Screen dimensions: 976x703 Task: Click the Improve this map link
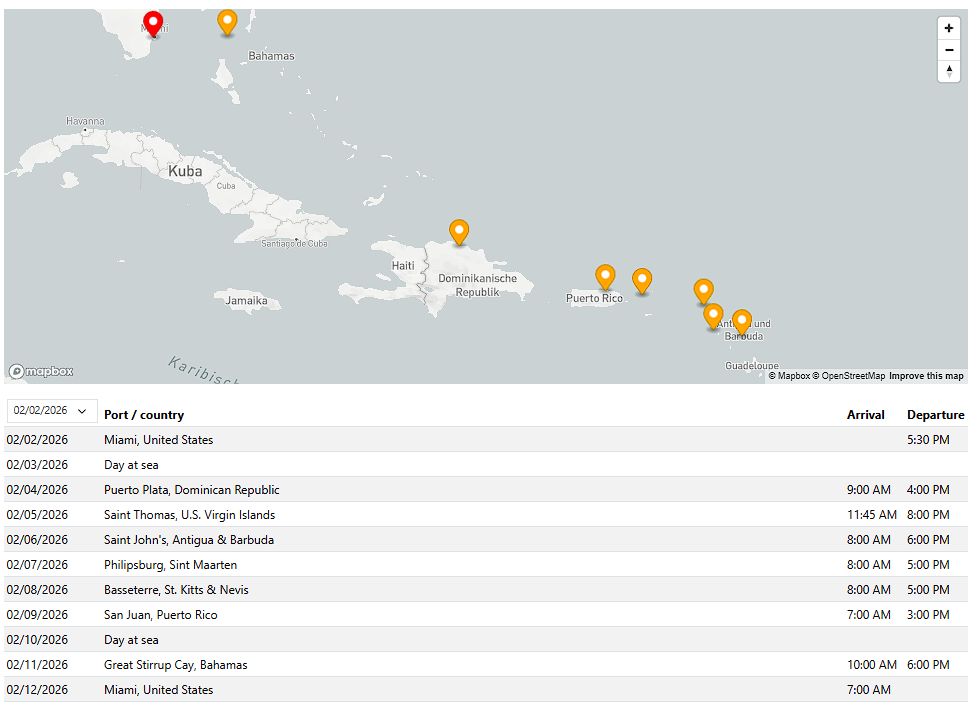tap(926, 376)
